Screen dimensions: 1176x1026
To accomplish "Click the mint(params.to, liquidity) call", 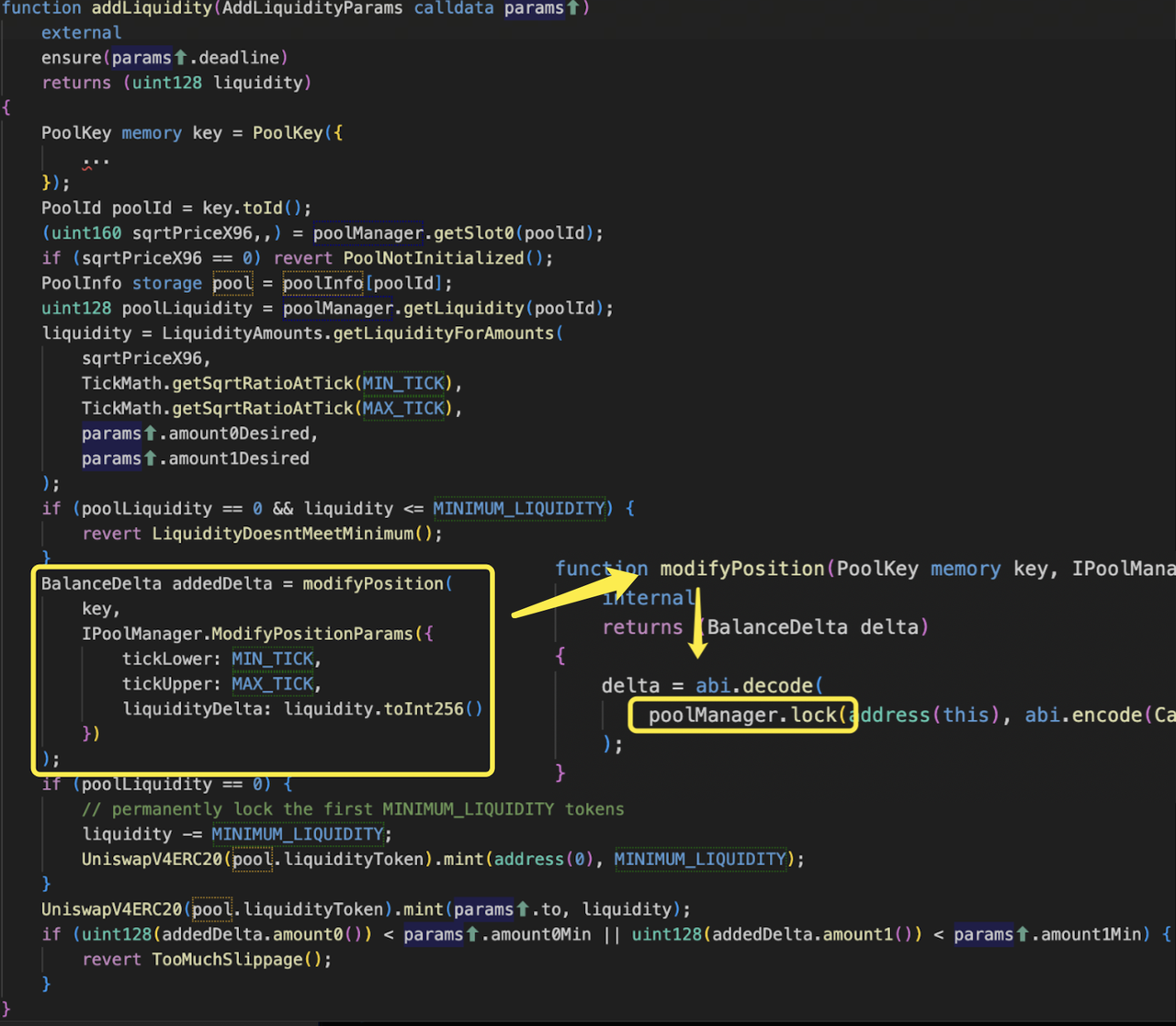I will click(542, 909).
